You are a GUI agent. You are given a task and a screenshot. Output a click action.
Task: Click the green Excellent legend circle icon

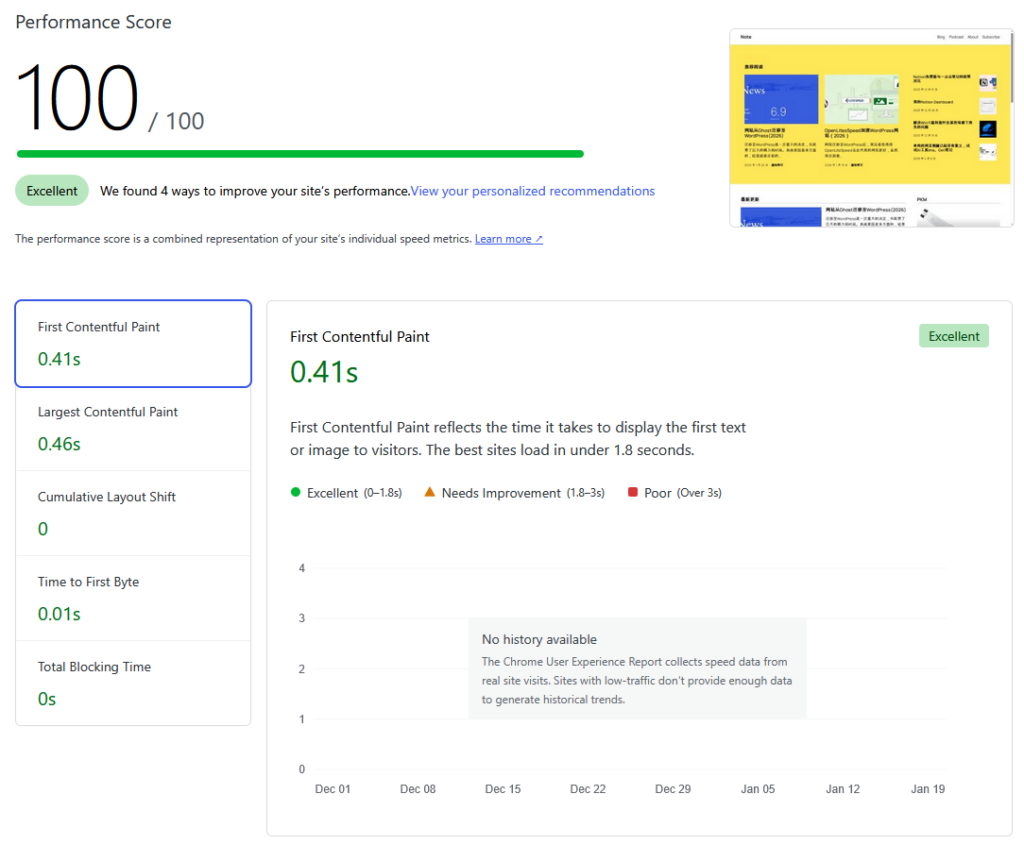pos(295,492)
